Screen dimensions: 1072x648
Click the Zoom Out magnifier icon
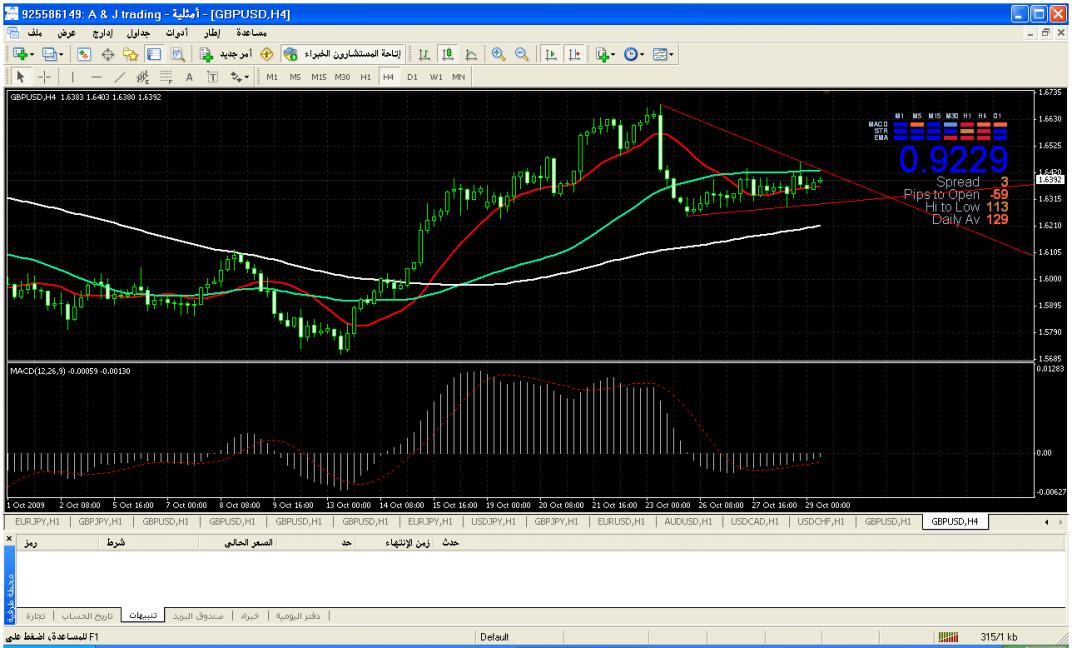click(520, 53)
